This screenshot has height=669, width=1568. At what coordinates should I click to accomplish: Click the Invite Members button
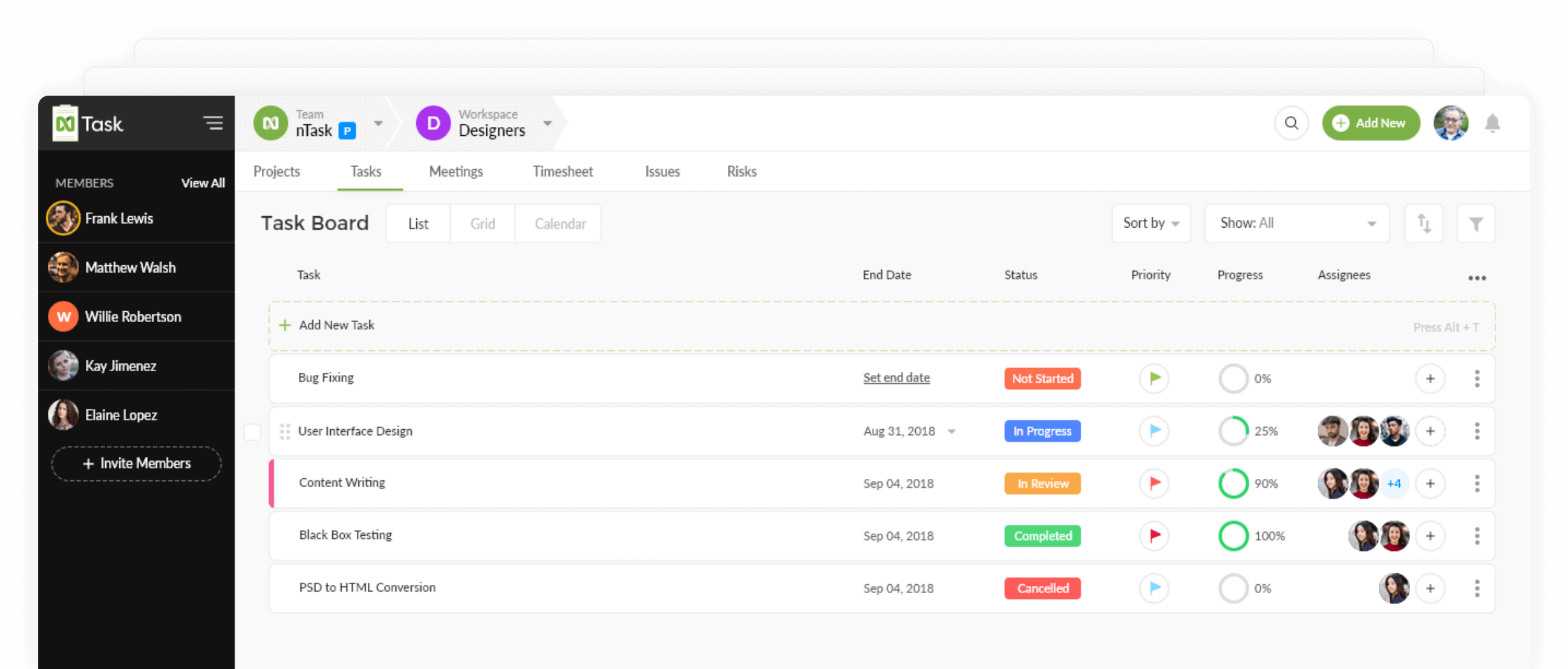(x=136, y=464)
